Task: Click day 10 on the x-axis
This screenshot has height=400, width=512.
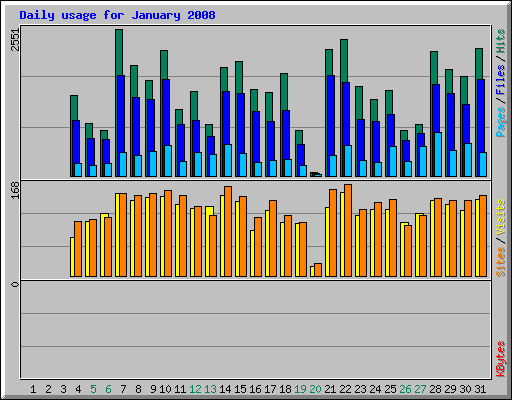Action: click(x=165, y=389)
